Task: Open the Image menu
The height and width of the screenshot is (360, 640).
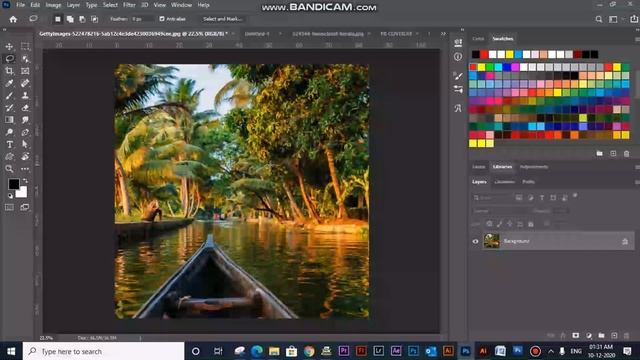Action: pyautogui.click(x=53, y=5)
